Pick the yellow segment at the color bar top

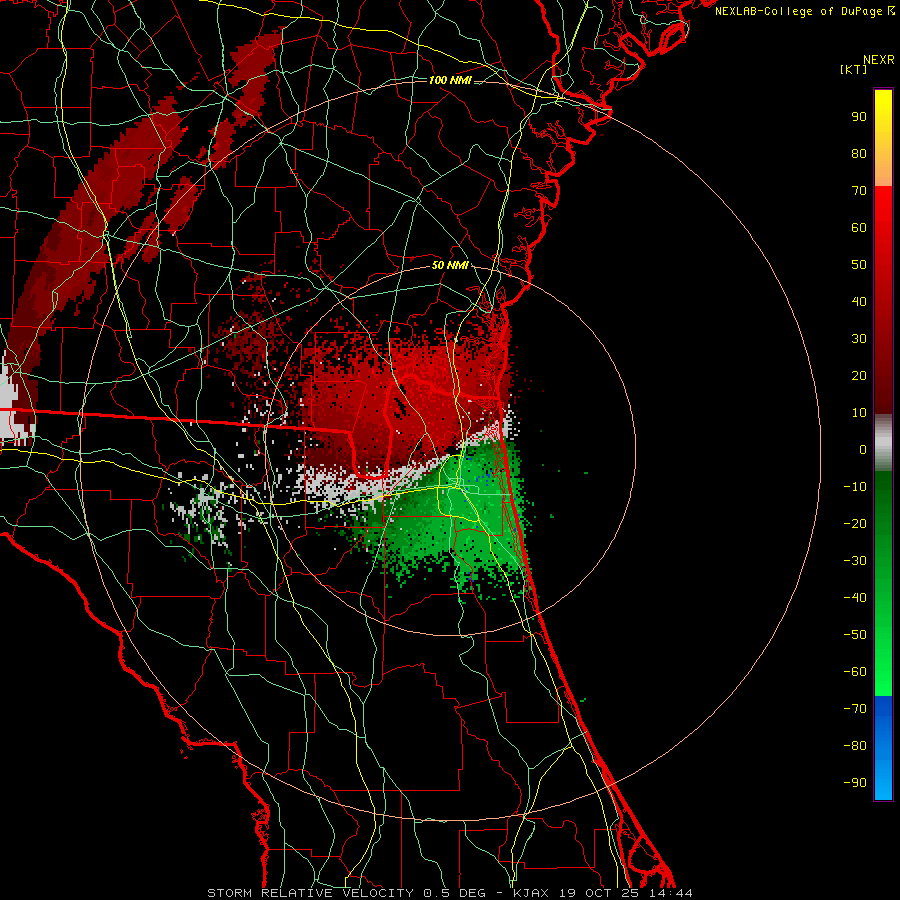click(883, 138)
